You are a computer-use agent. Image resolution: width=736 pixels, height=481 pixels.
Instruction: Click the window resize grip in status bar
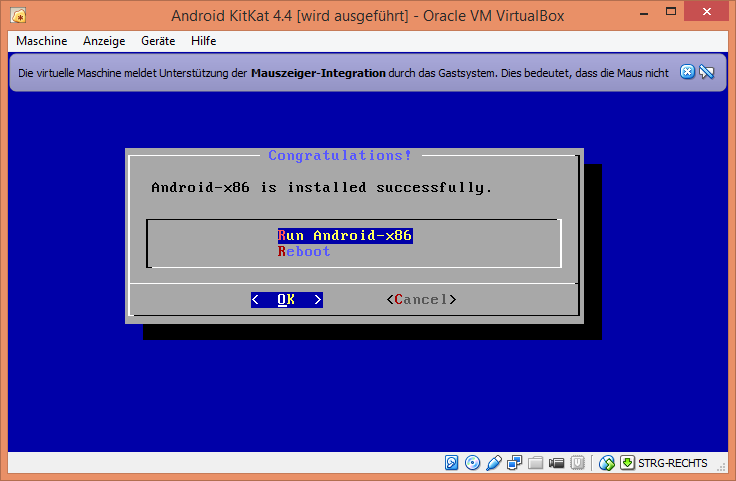coord(721,466)
